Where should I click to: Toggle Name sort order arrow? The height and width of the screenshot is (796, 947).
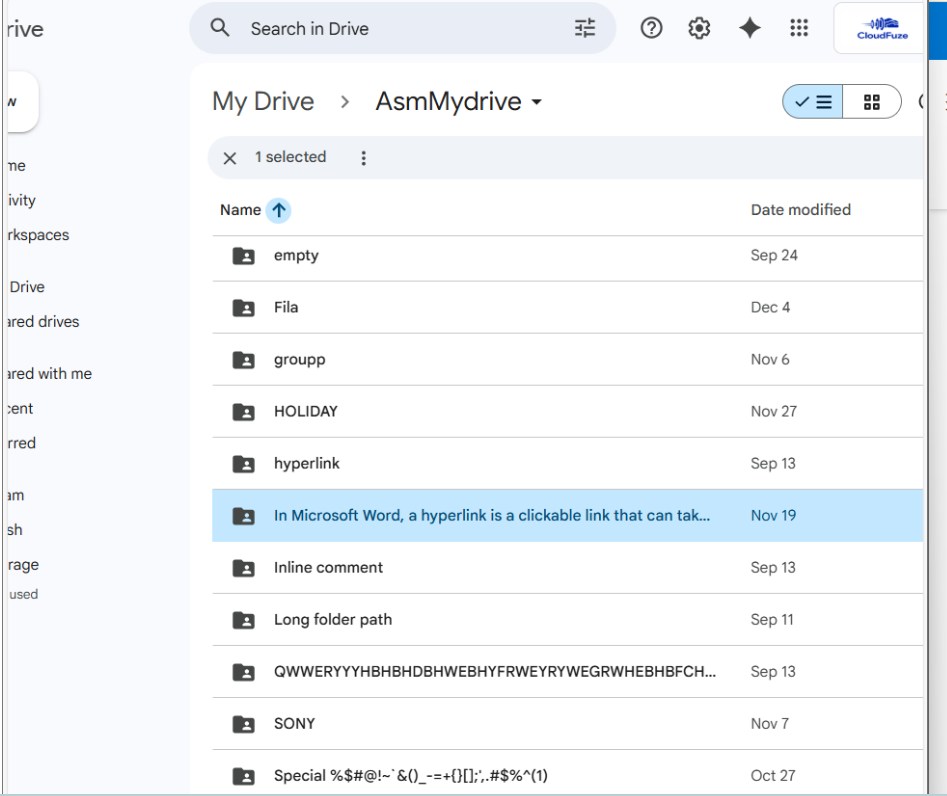(278, 210)
